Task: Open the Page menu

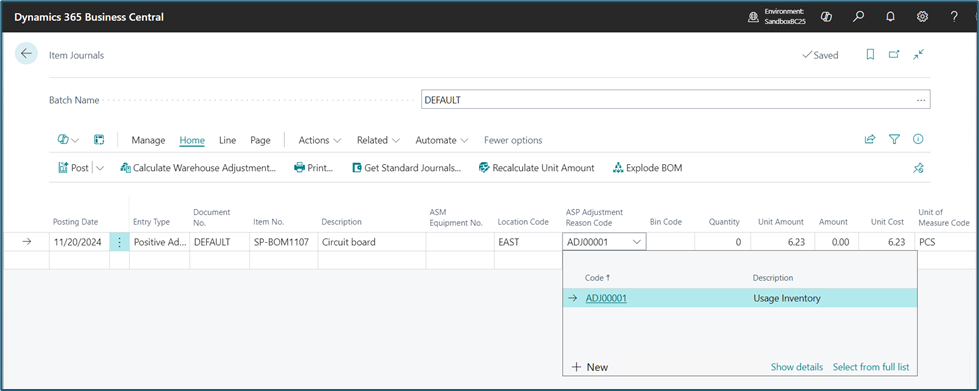Action: tap(260, 140)
